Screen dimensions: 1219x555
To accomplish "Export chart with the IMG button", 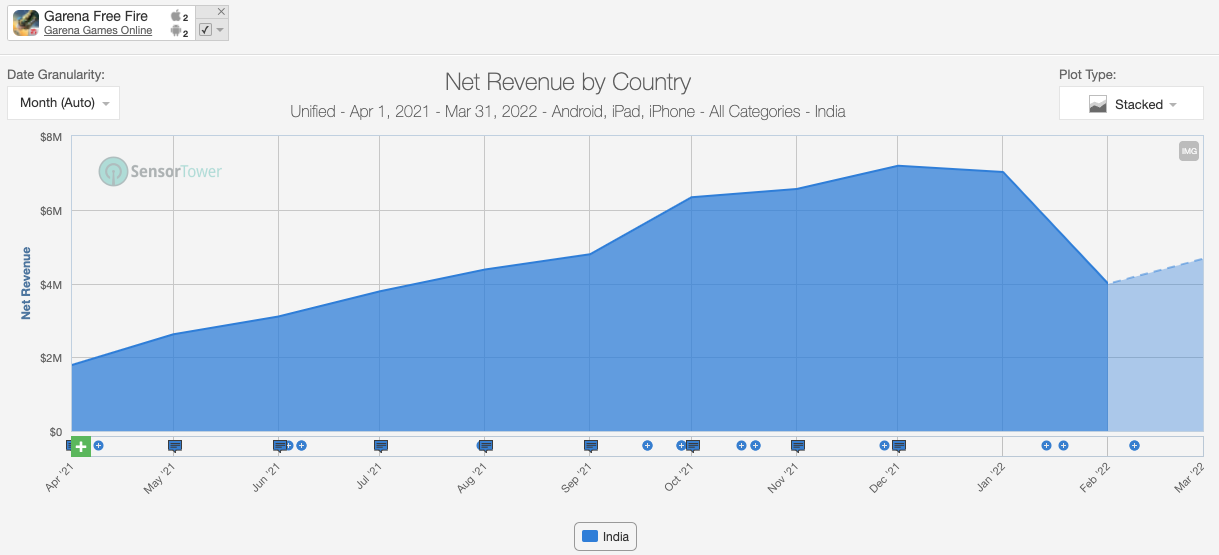I will [1189, 151].
